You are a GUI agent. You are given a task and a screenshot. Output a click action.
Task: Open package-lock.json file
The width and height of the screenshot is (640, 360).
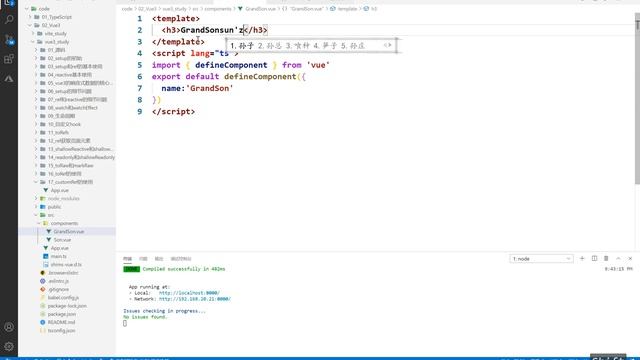coord(67,306)
